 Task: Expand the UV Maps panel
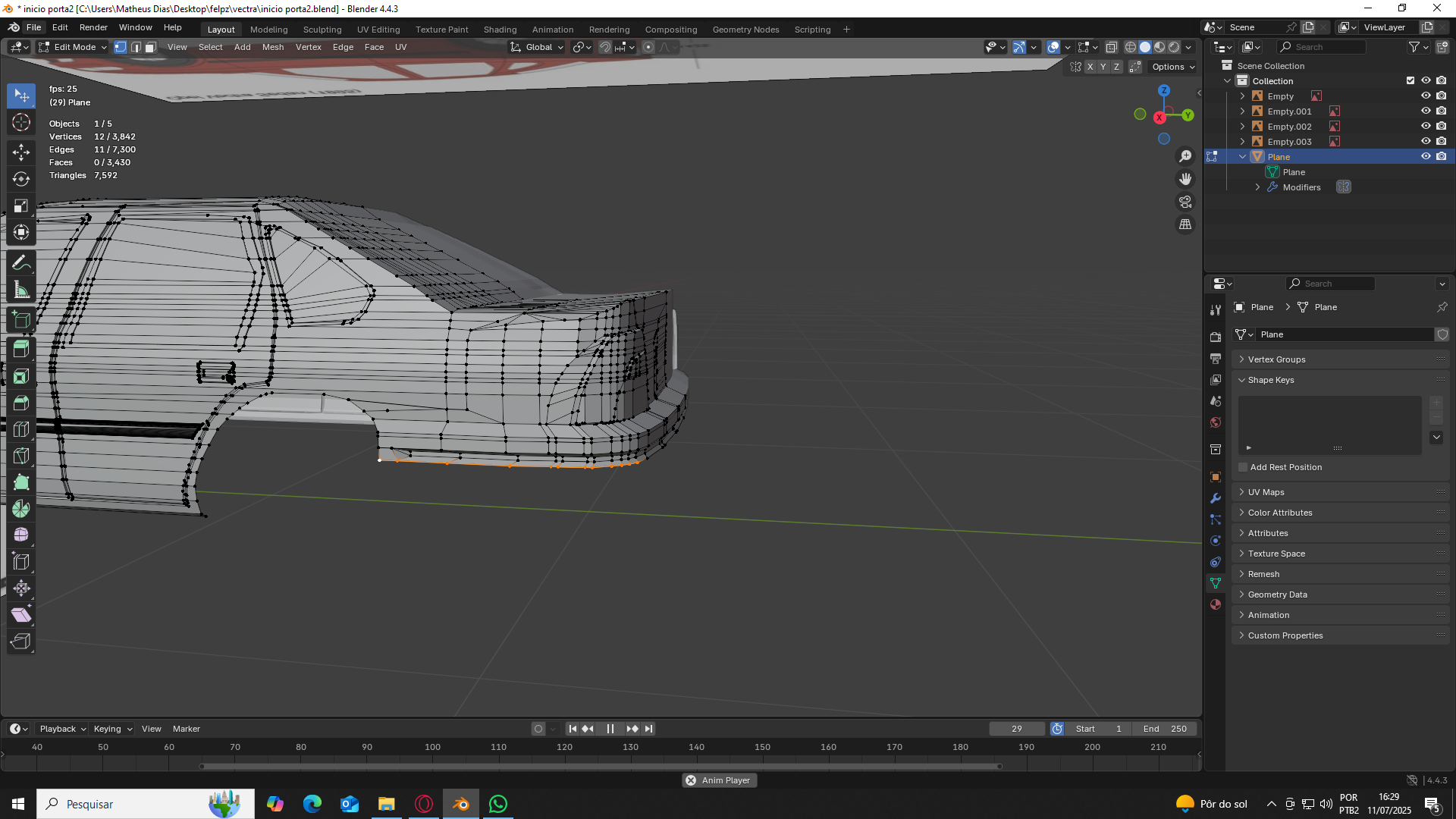pyautogui.click(x=1266, y=492)
